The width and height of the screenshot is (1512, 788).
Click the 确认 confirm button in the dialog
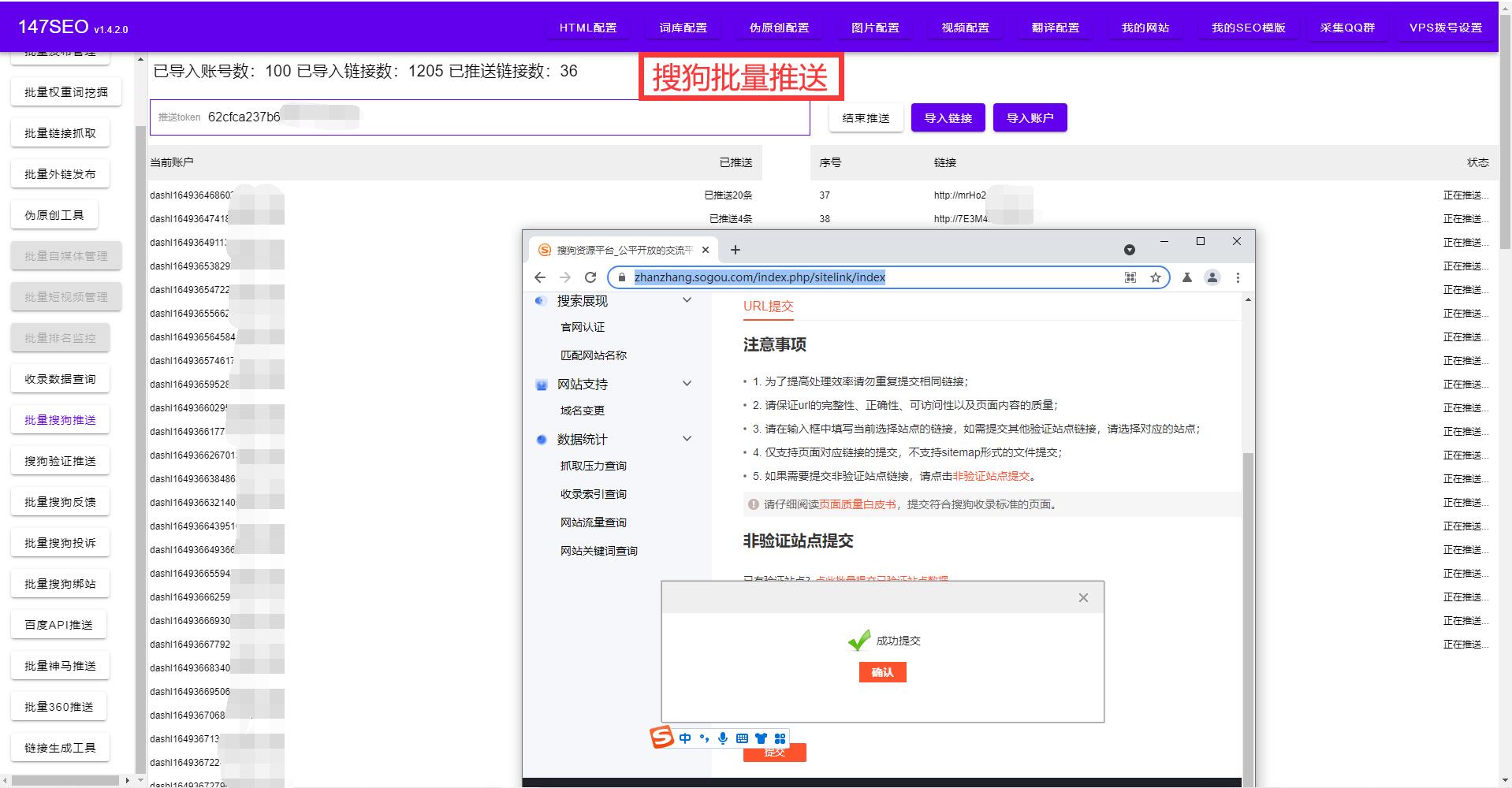(882, 671)
